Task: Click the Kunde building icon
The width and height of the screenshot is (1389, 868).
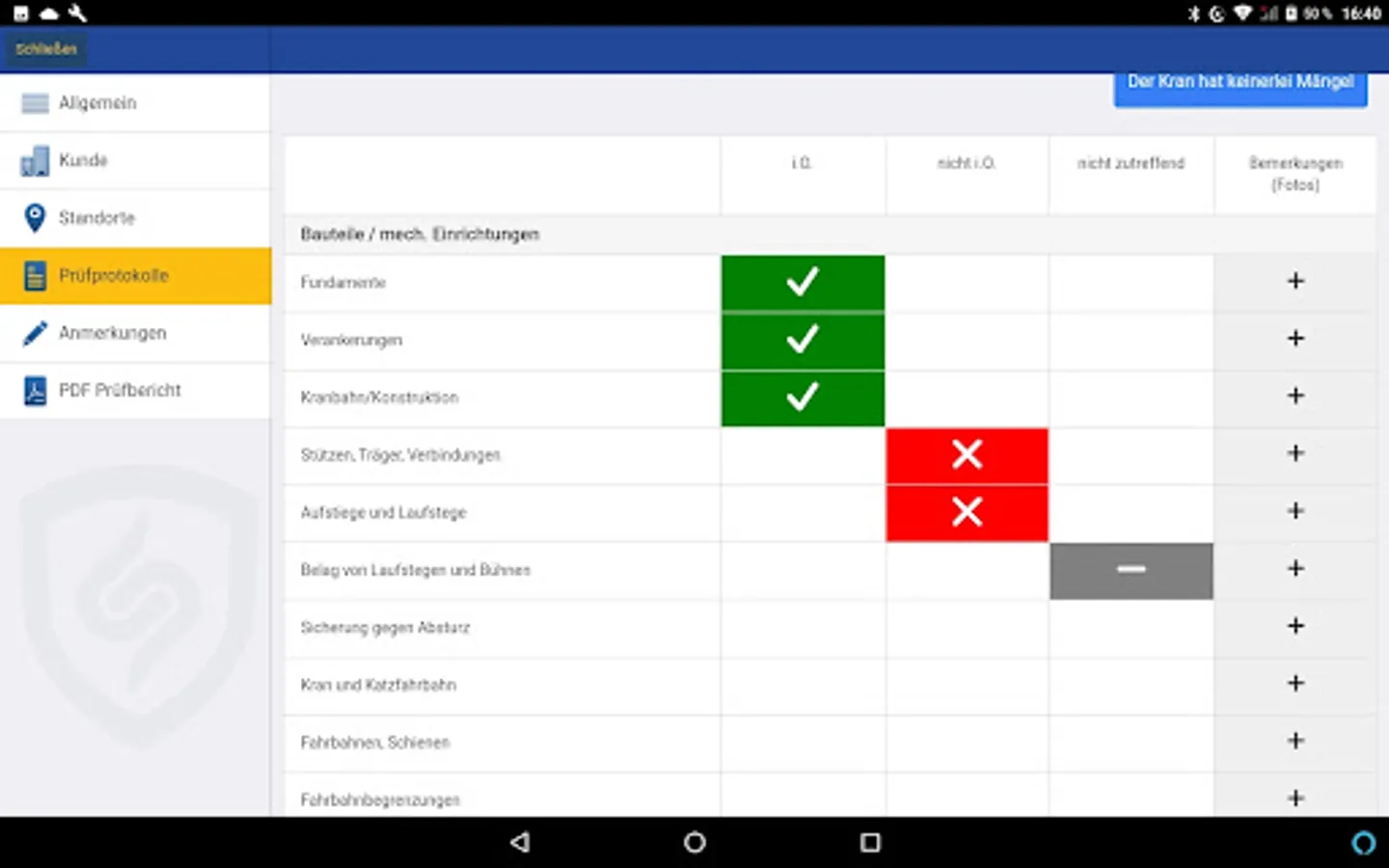Action: click(35, 160)
